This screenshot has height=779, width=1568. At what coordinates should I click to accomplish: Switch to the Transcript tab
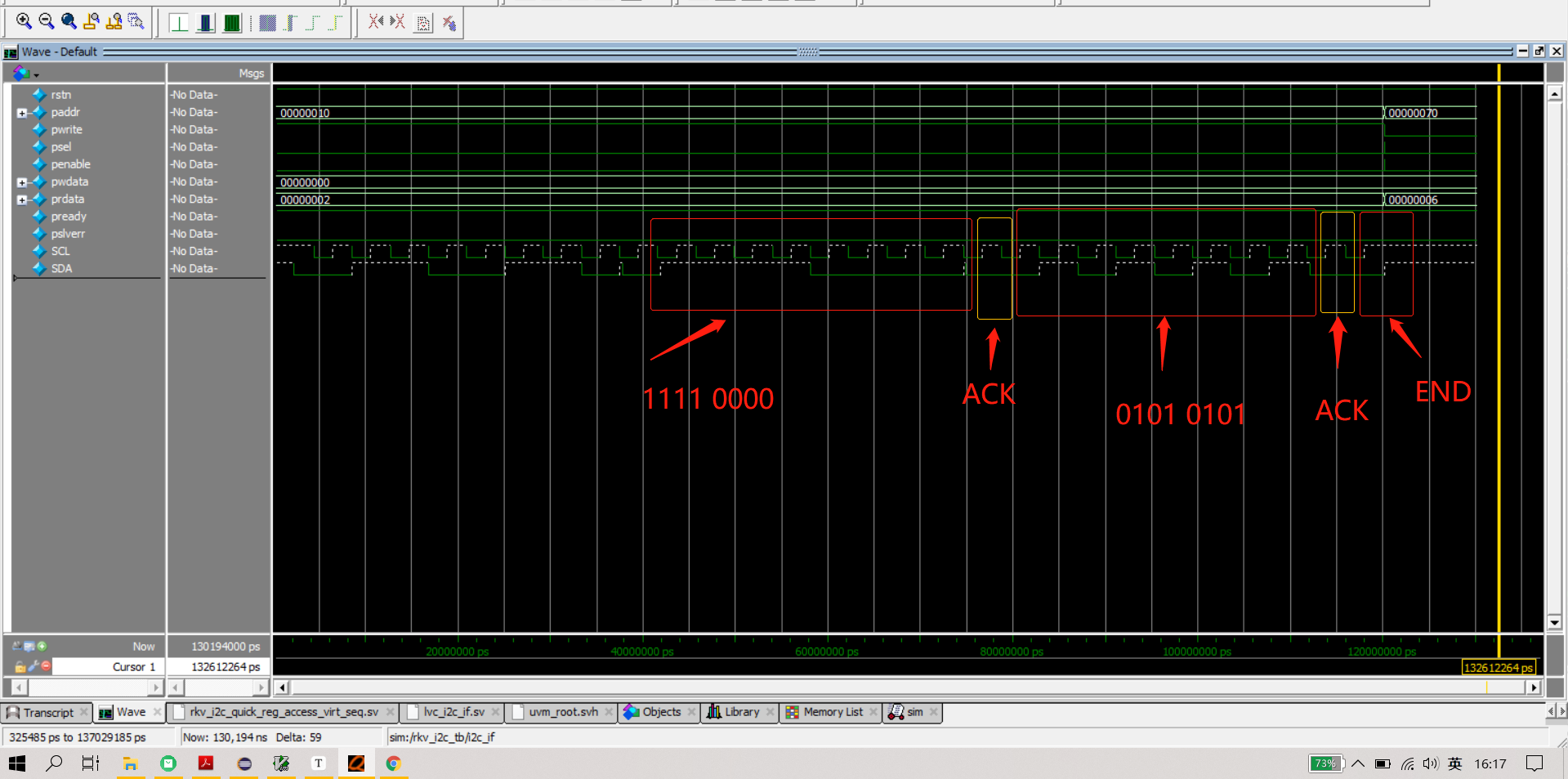pos(47,712)
